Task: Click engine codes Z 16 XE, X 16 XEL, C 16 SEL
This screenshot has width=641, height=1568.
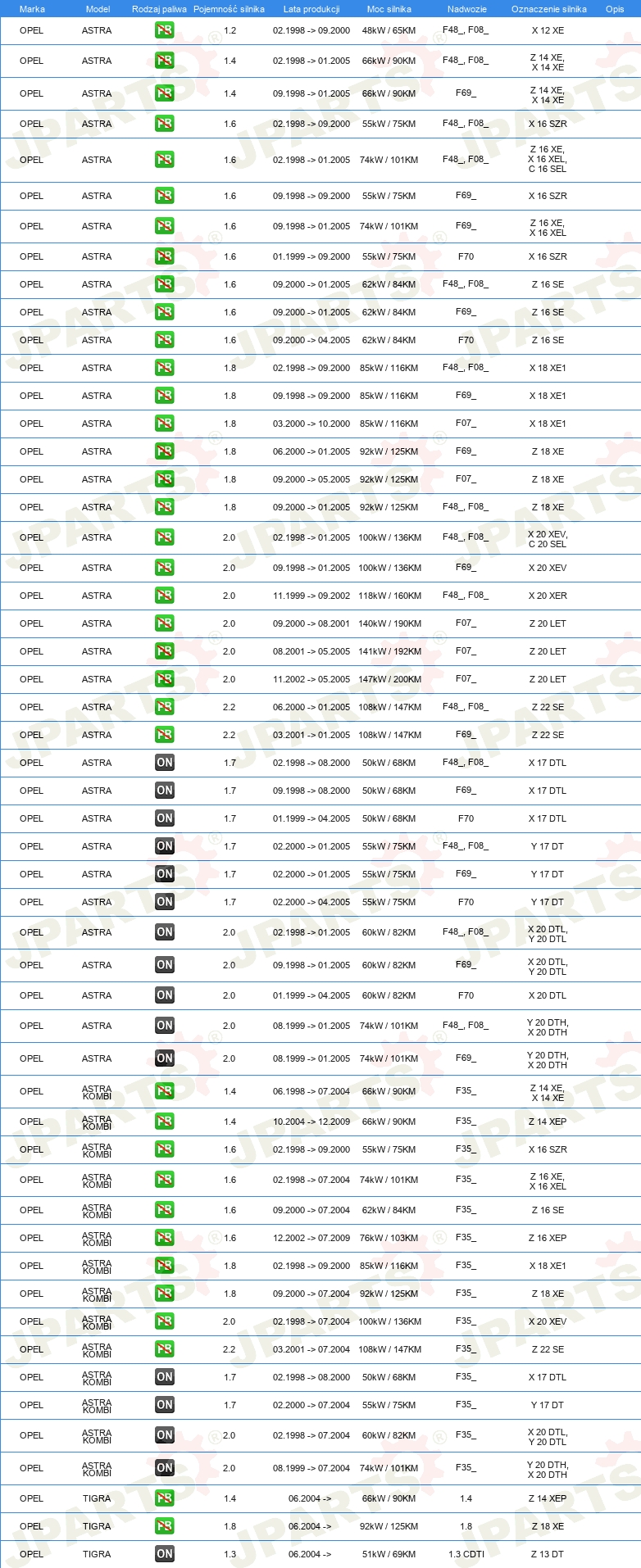Action: click(x=548, y=160)
